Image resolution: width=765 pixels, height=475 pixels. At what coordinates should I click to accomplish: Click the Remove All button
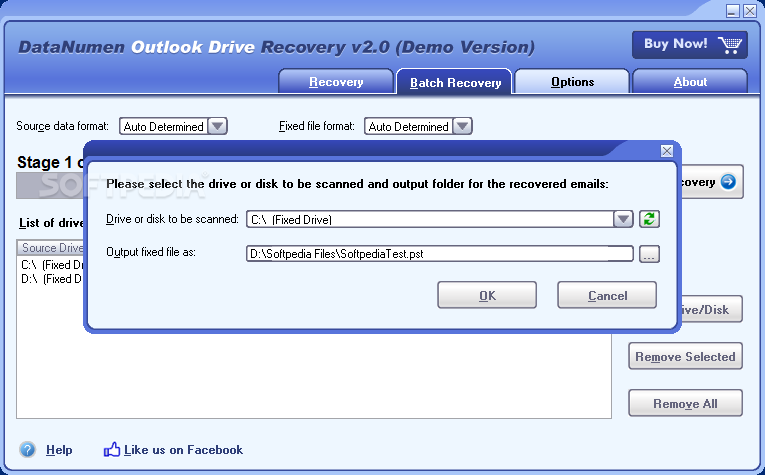685,403
